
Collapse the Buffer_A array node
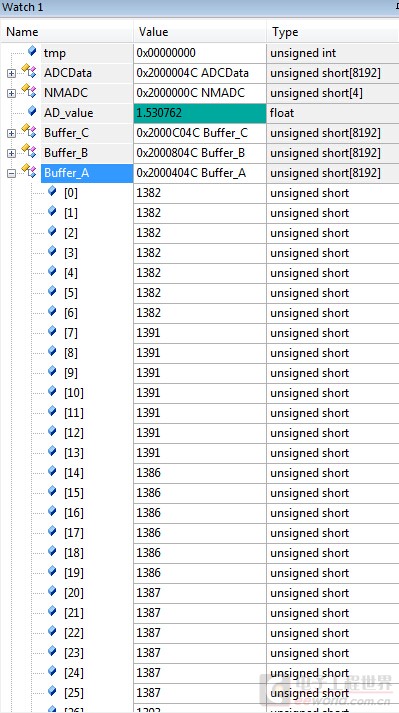point(11,174)
